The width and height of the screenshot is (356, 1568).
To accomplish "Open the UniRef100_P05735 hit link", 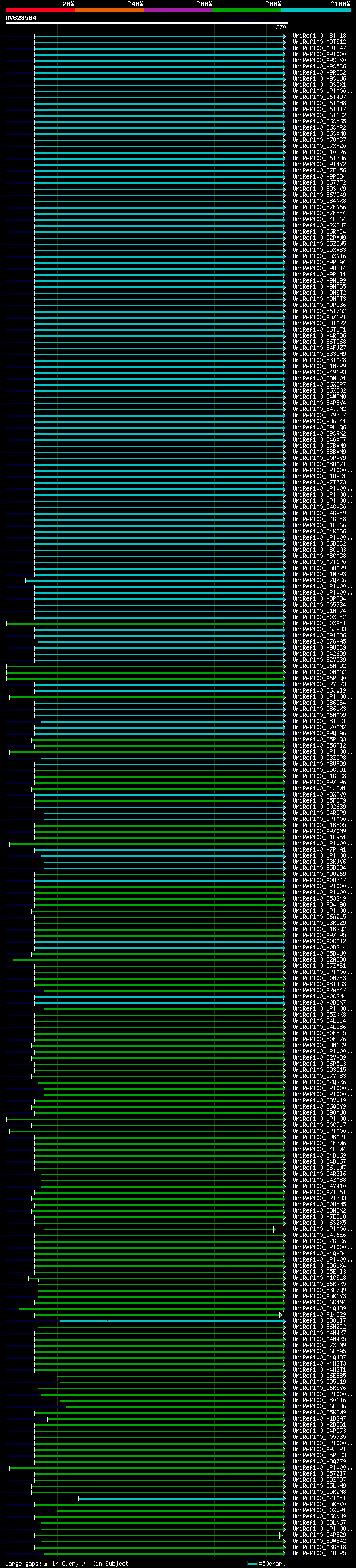I will pyautogui.click(x=319, y=1437).
